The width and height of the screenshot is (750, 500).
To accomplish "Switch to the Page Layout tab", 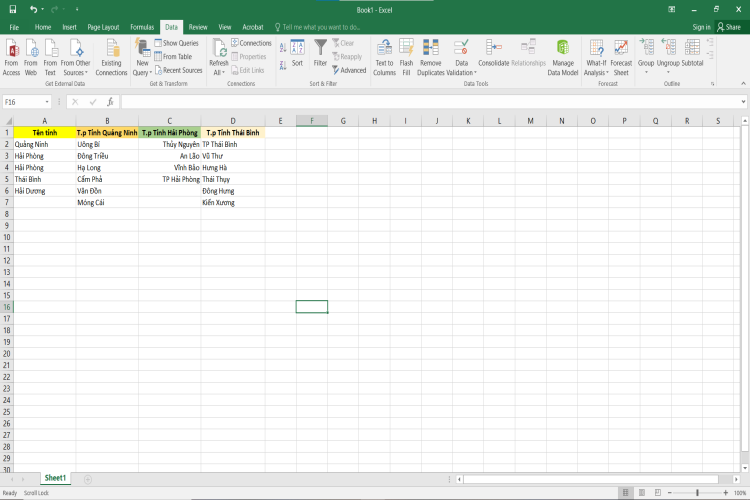I will (103, 27).
